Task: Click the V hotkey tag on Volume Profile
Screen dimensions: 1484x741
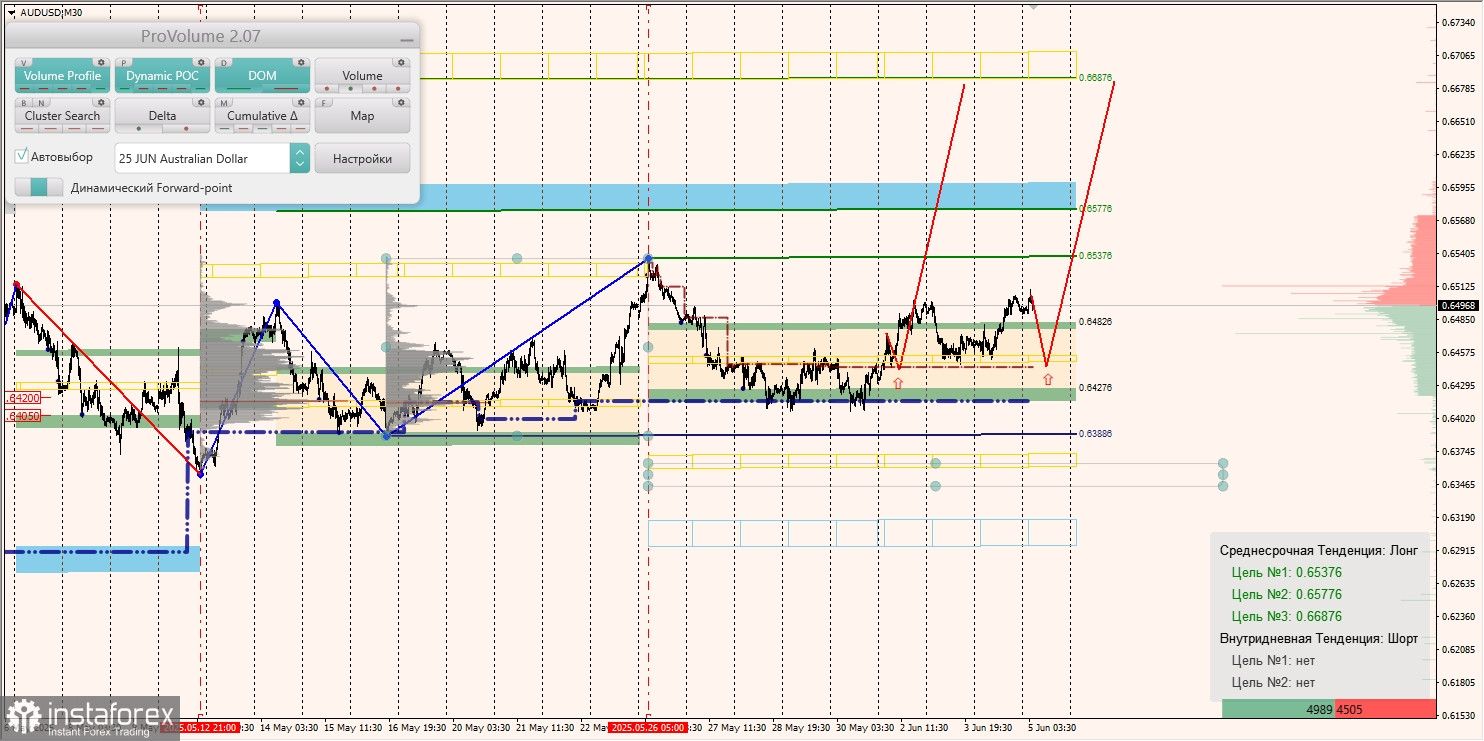Action: point(24,62)
